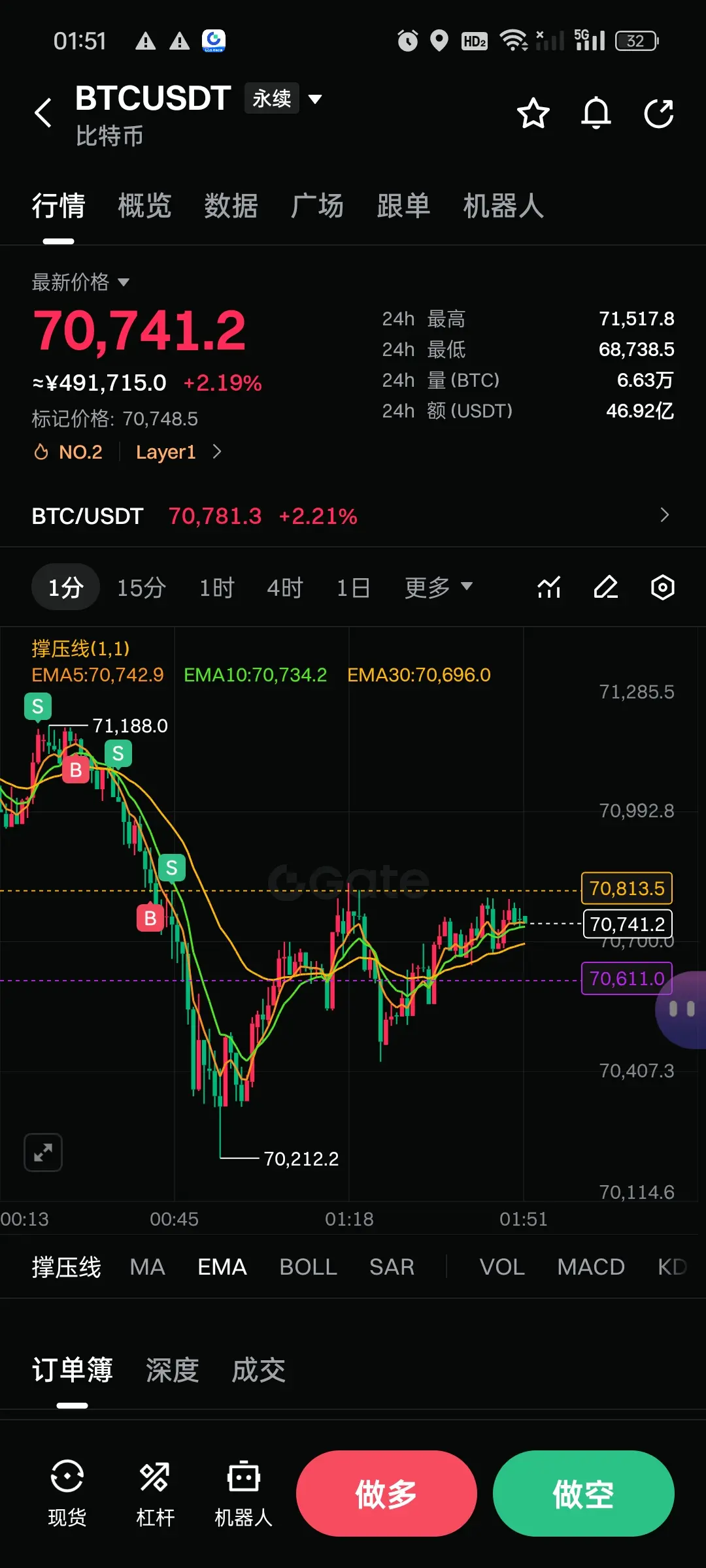
Task: Select the 1时 timeframe
Action: pos(216,587)
